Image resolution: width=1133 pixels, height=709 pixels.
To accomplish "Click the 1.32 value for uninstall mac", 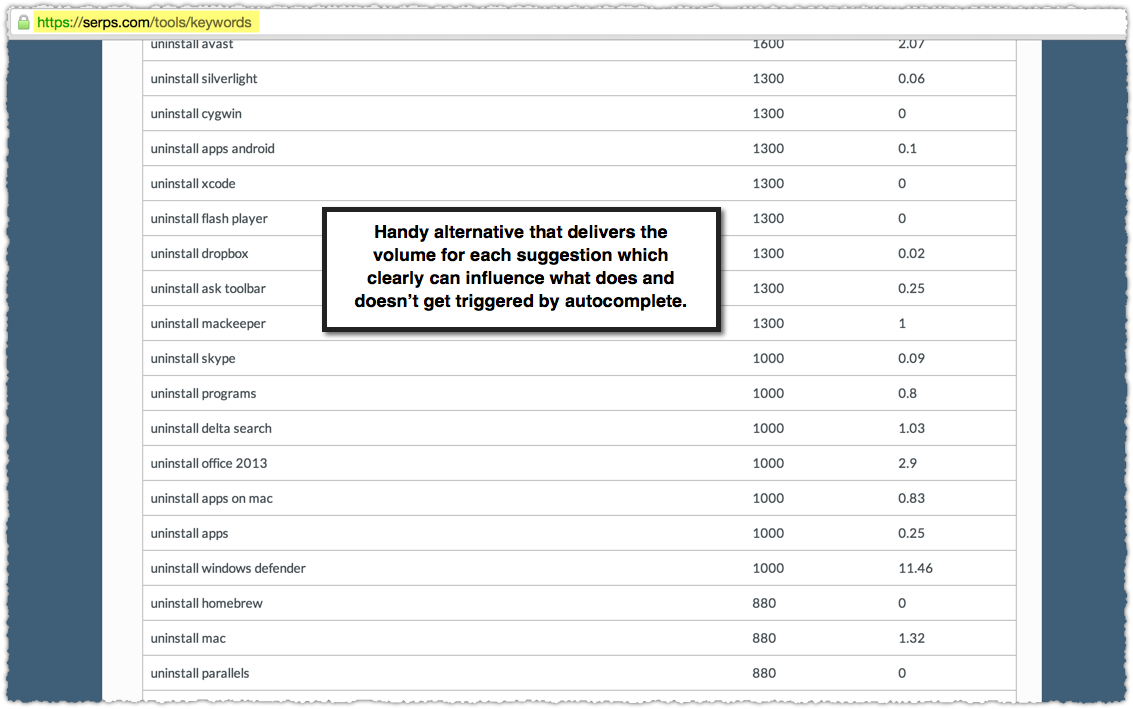I will click(x=911, y=638).
